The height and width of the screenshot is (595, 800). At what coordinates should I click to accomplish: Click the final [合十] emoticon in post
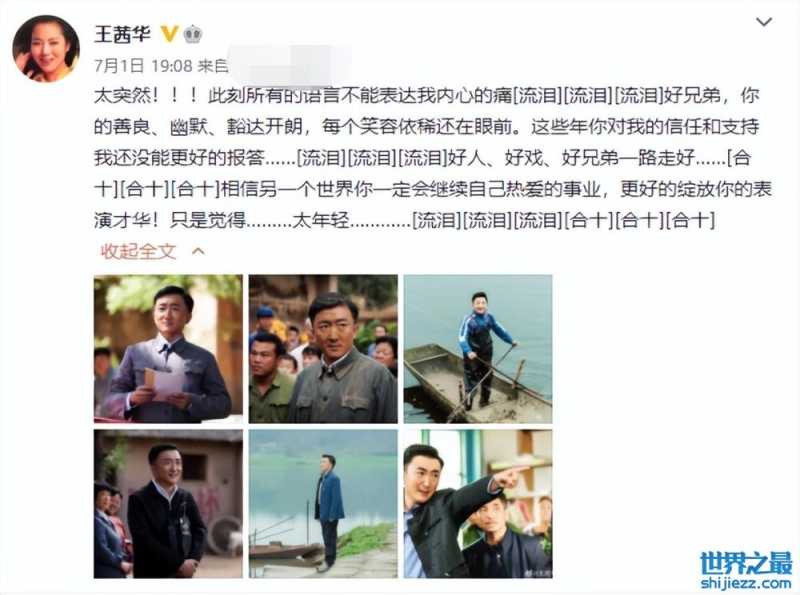pos(690,220)
